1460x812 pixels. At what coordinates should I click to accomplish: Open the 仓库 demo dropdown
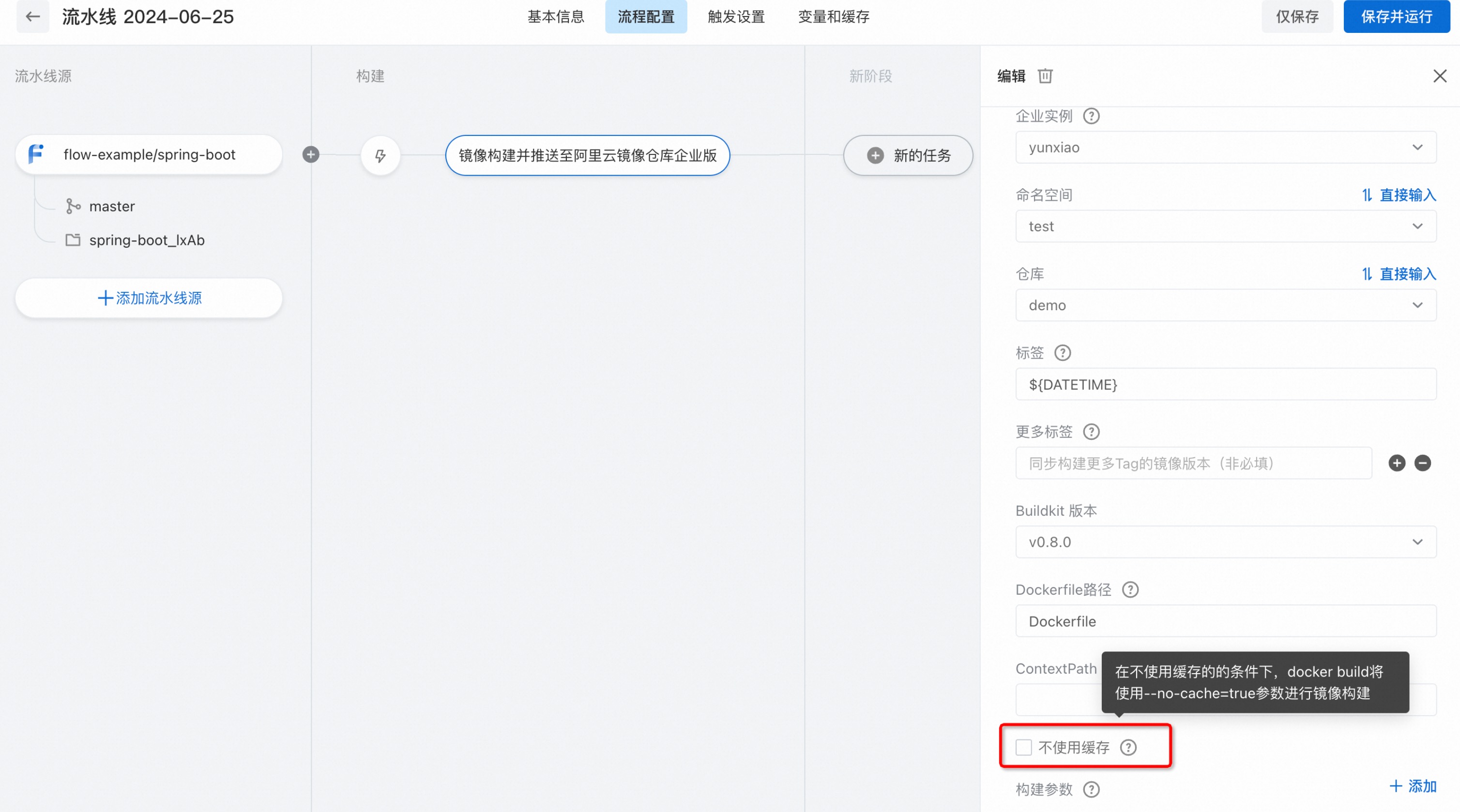point(1225,305)
